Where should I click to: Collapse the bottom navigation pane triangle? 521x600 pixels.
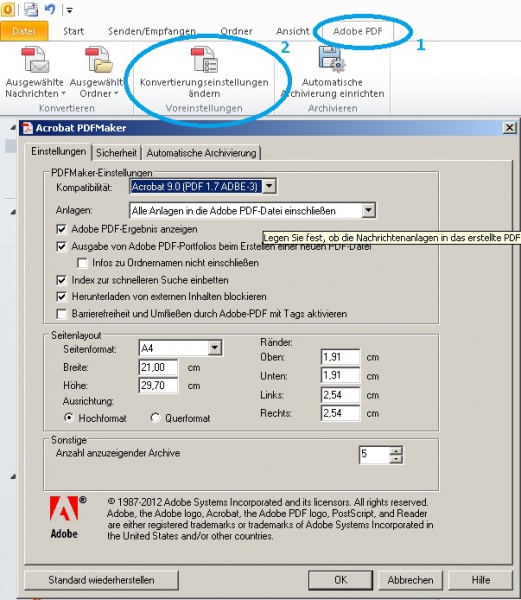click(x=13, y=476)
